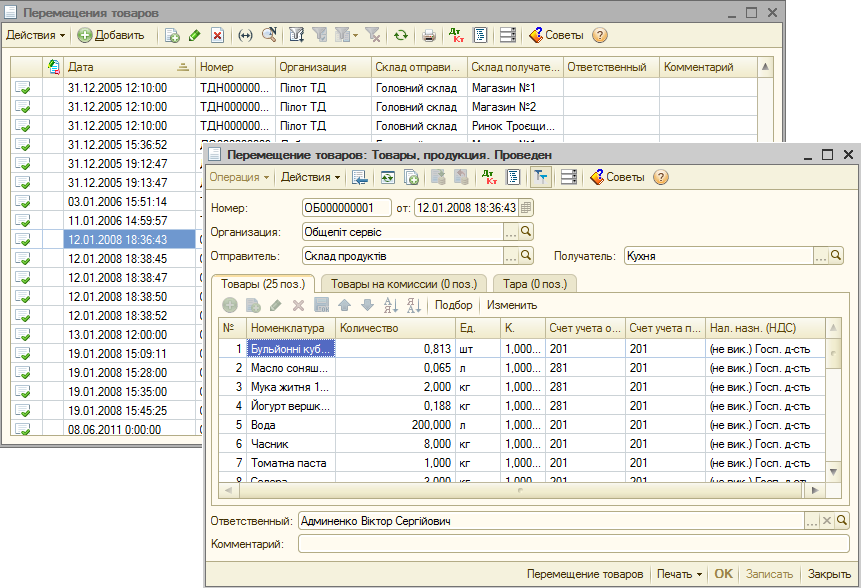Screen dimensions: 861x588
Task: Switch to the Тара (0 поз.) tab
Action: [x=534, y=284]
